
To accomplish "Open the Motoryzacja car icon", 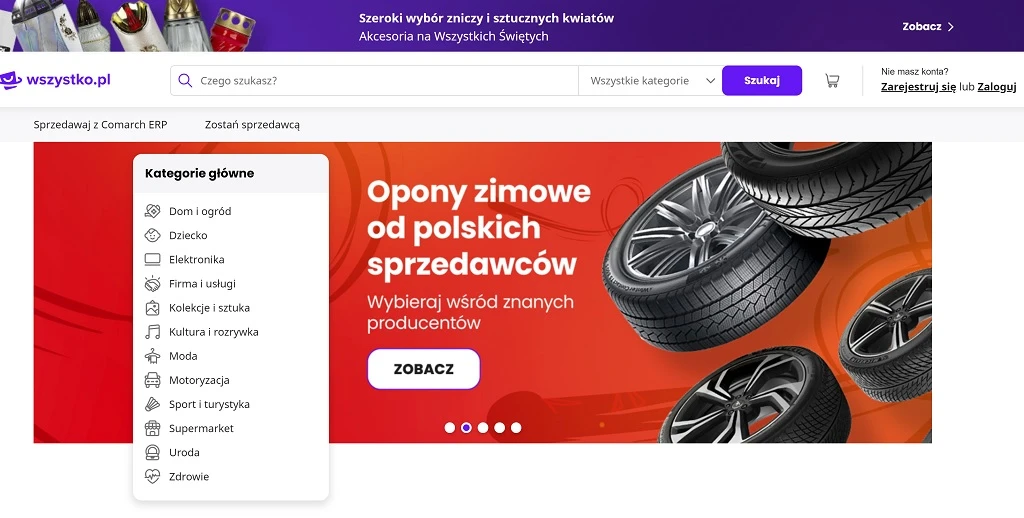I will click(x=152, y=380).
